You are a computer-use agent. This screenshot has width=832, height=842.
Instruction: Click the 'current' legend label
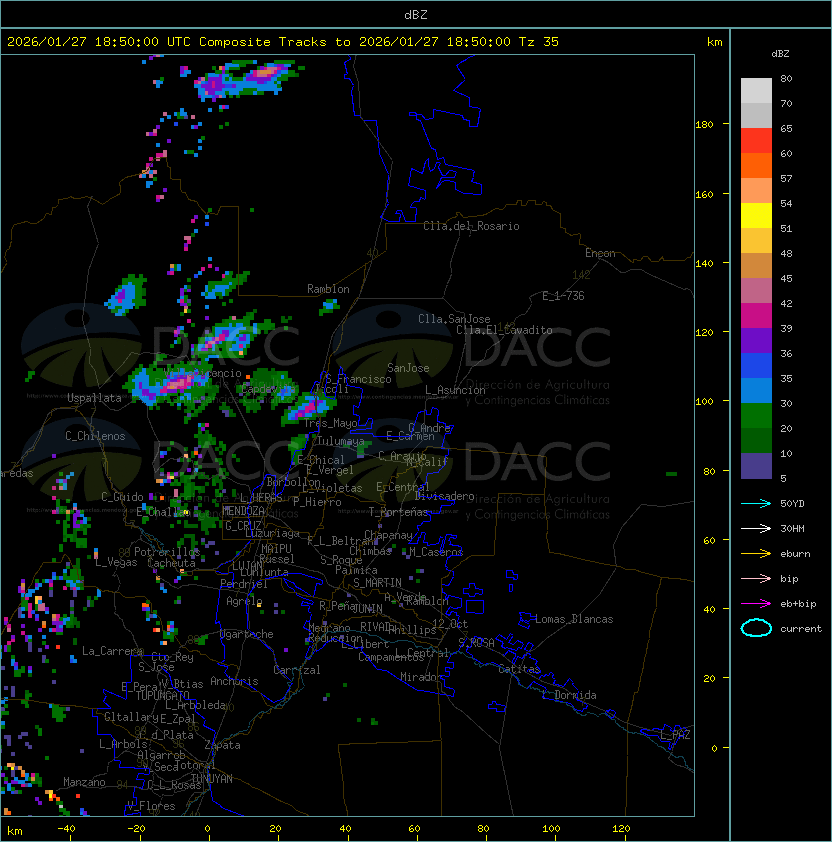pos(801,629)
